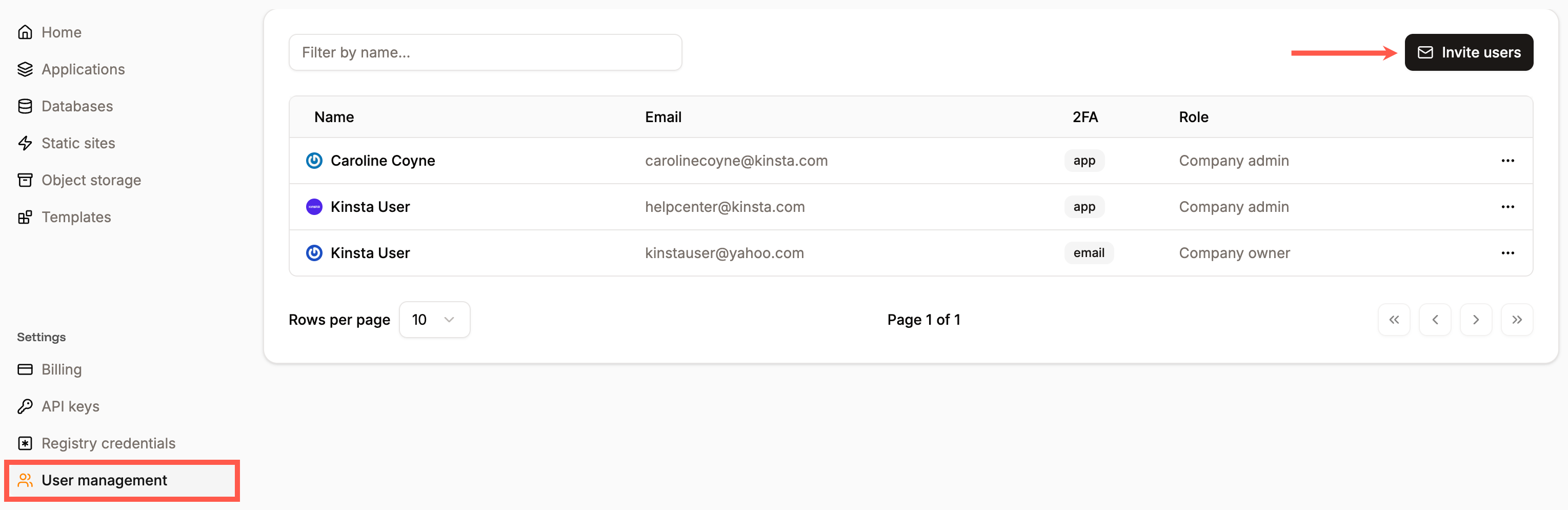1568x510 pixels.
Task: Click the app 2FA badge for Caroline Coyne
Action: [x=1084, y=160]
